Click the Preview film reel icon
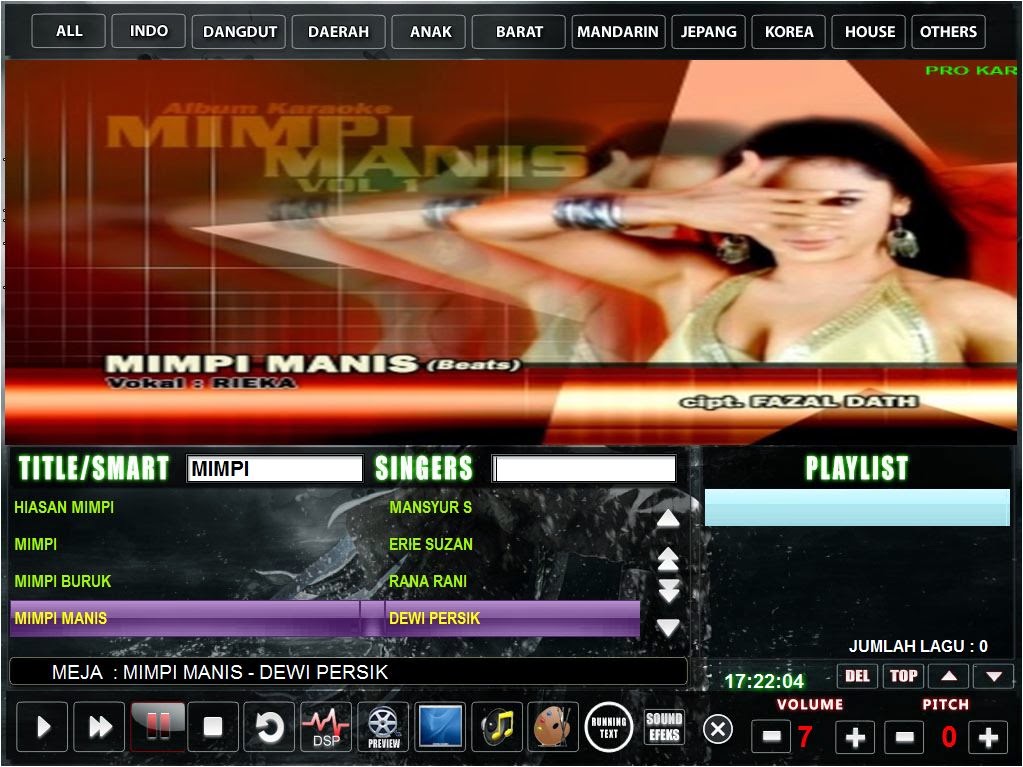 [384, 727]
